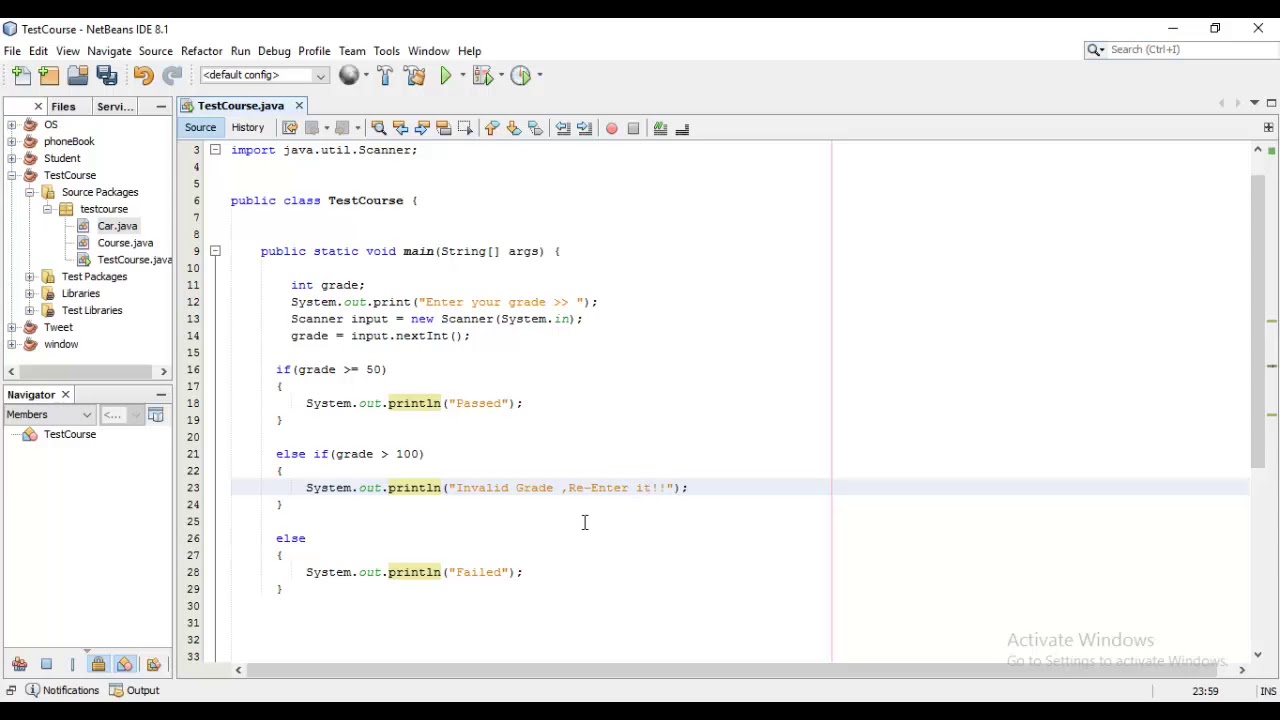Screen dimensions: 1280x720
Task: Shift line left in the editor toolbar
Action: [563, 128]
